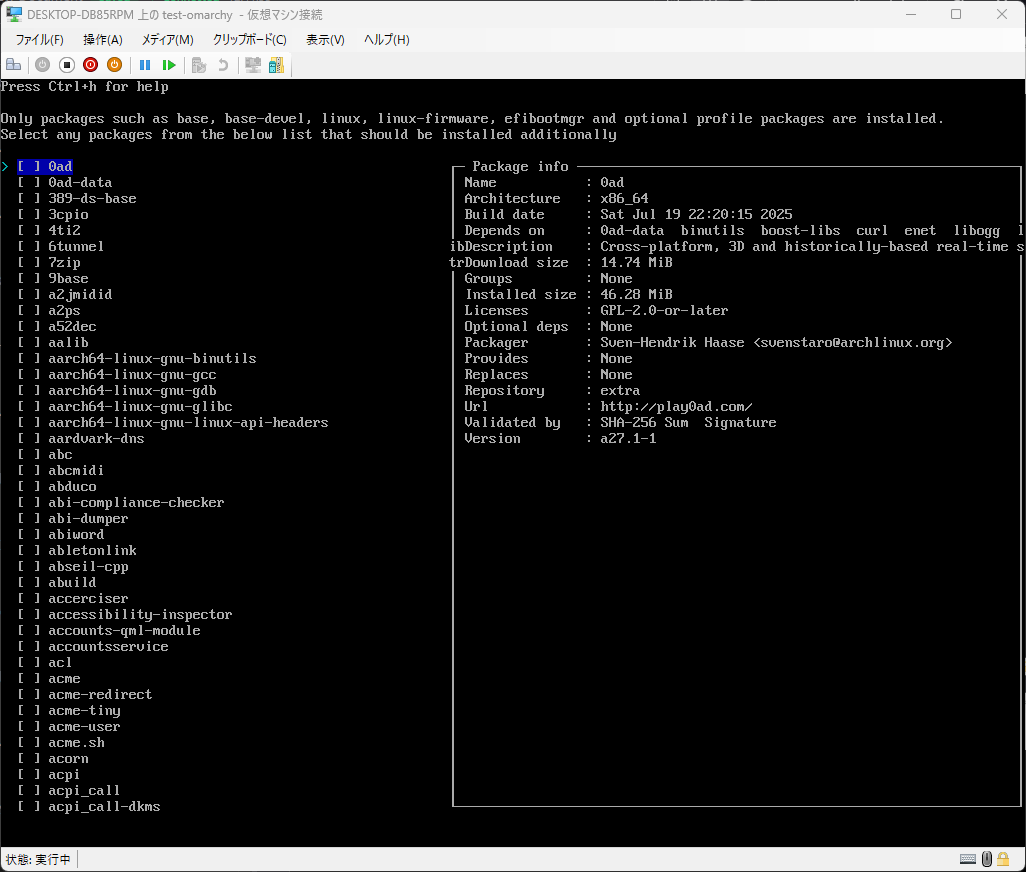
Task: Select the abduco list entry
Action: [x=72, y=487]
